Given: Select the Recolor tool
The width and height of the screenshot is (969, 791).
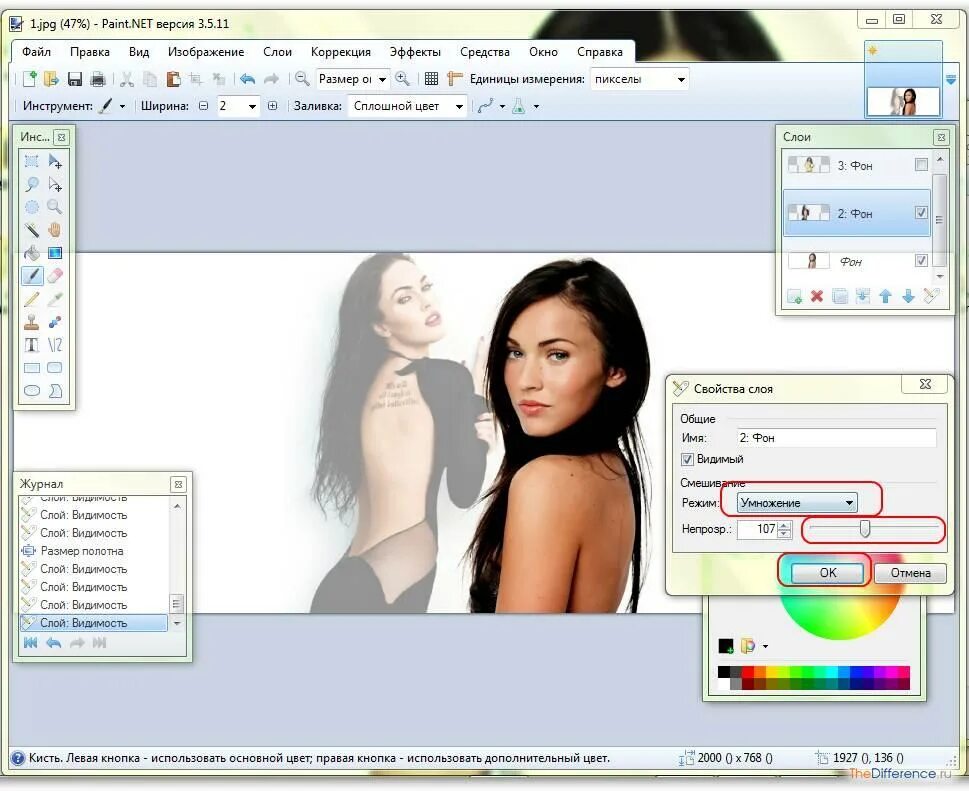Looking at the screenshot, I should pos(55,322).
